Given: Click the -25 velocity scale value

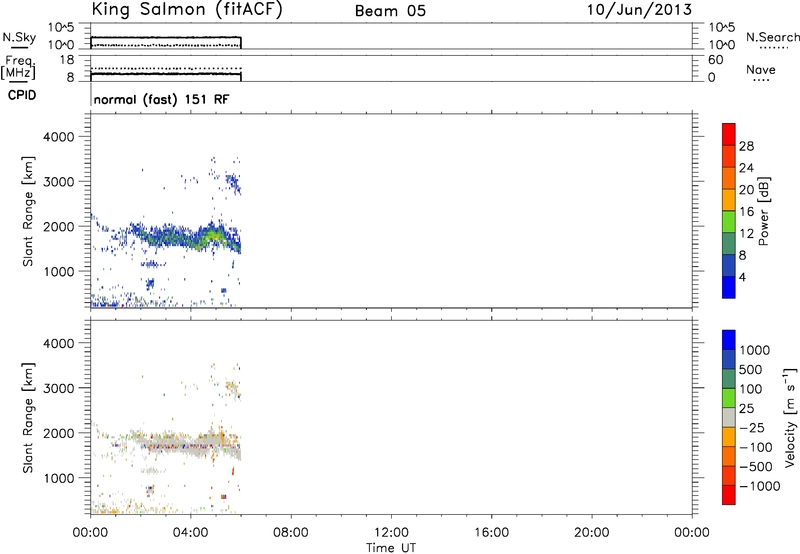Looking at the screenshot, I should click(752, 427).
